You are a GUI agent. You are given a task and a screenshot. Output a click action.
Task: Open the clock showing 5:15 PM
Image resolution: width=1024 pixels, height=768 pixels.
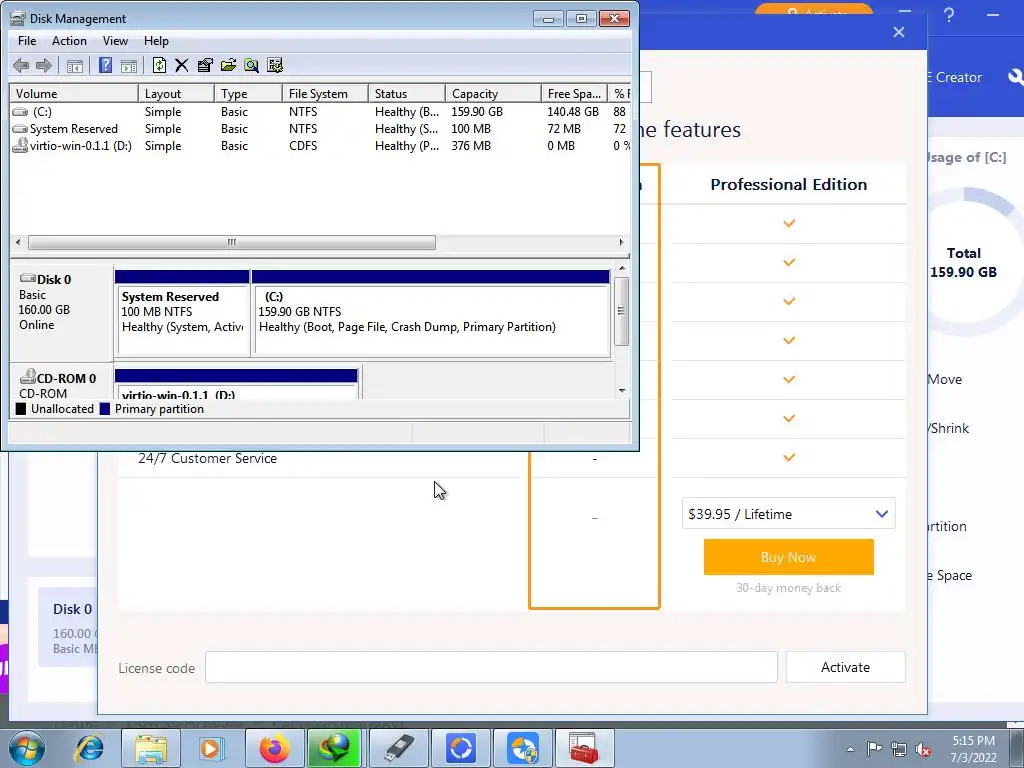(974, 749)
